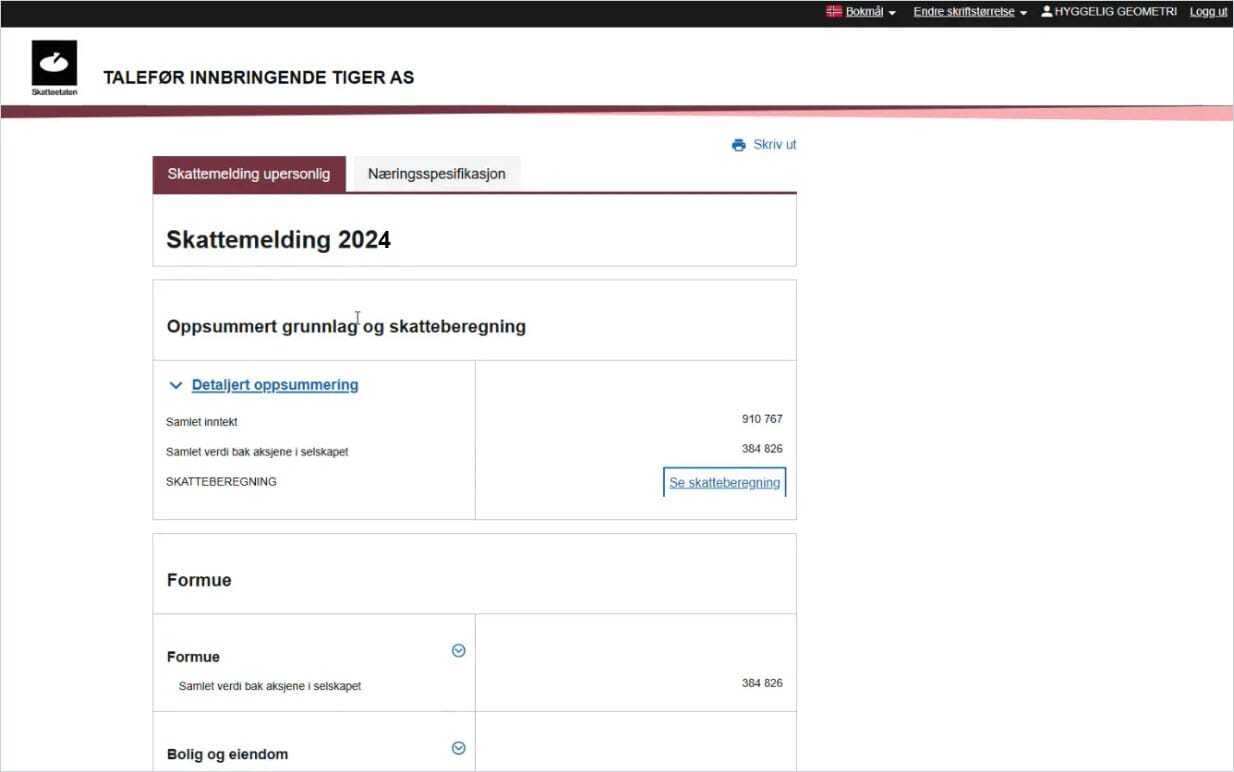
Task: Open Se skatteberegning
Action: coord(723,482)
